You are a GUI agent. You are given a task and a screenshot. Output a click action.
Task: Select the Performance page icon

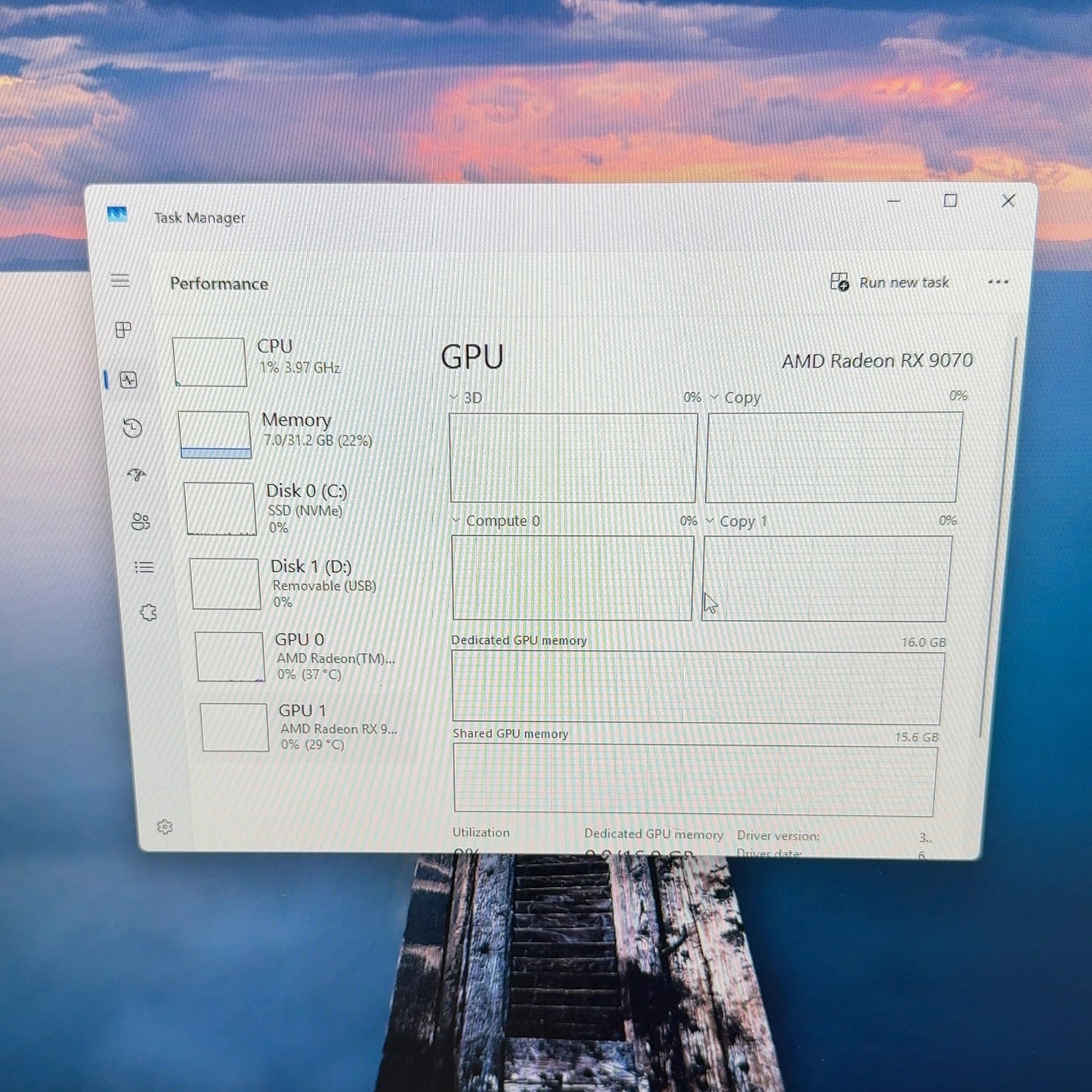pos(128,379)
